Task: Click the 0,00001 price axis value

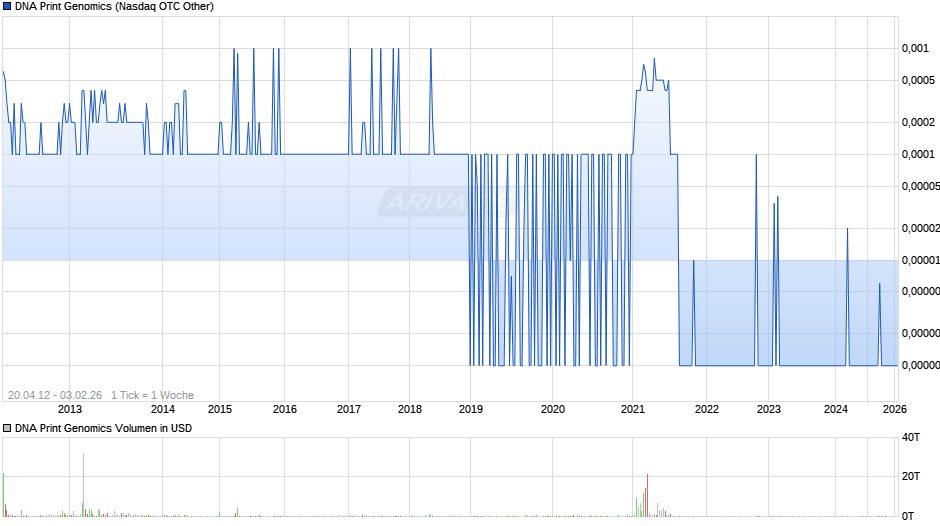Action: [x=921, y=260]
